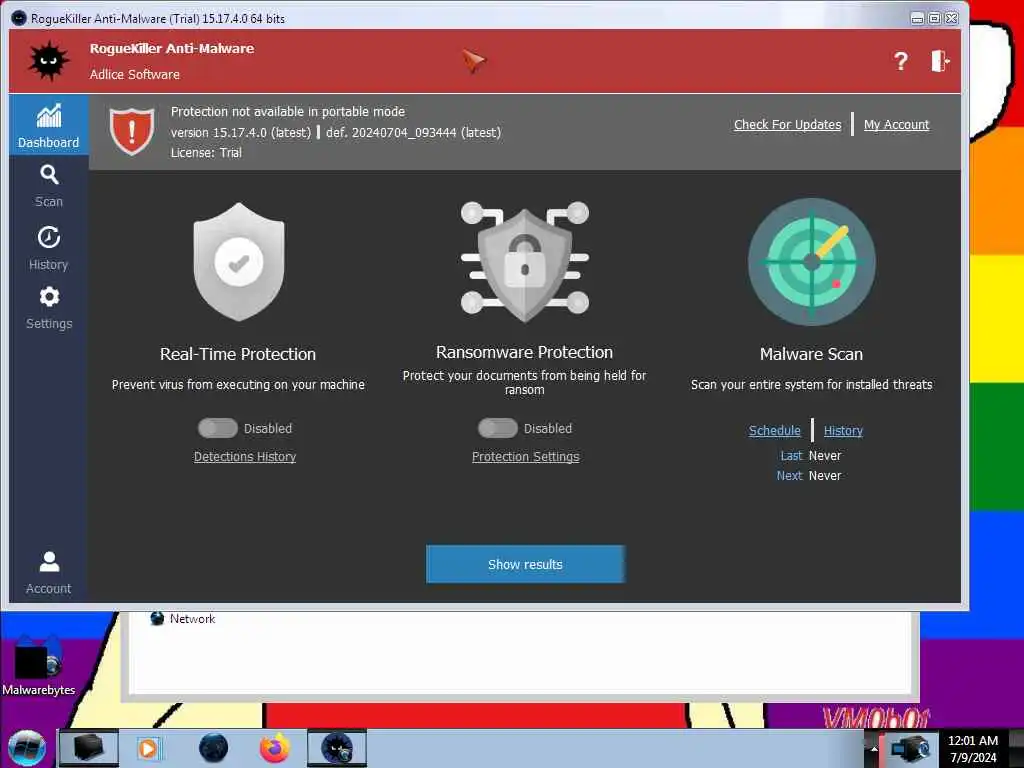The image size is (1024, 768).
Task: Click the Real-Time Protection shield icon
Action: (x=239, y=262)
